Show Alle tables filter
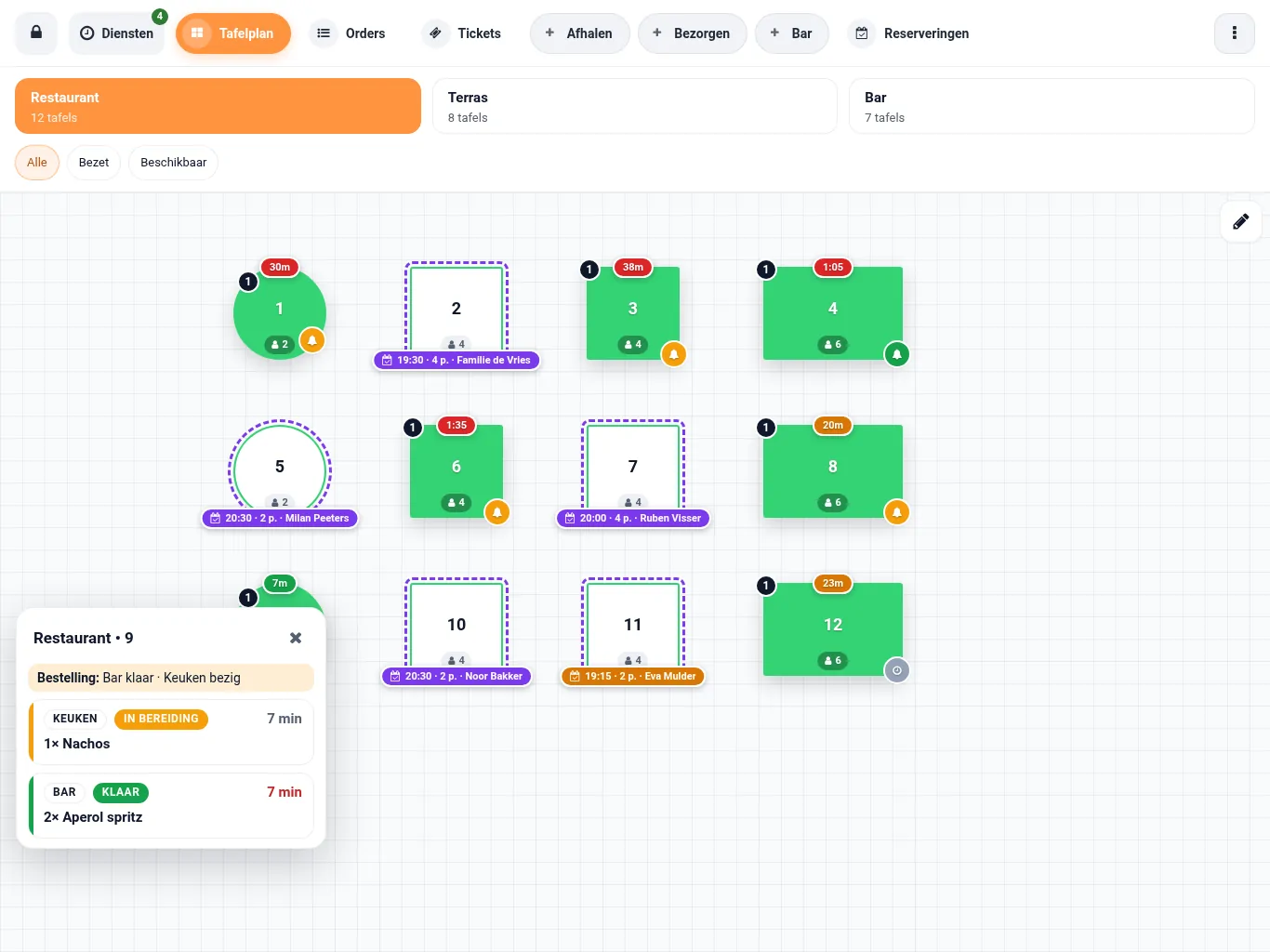 click(x=37, y=163)
